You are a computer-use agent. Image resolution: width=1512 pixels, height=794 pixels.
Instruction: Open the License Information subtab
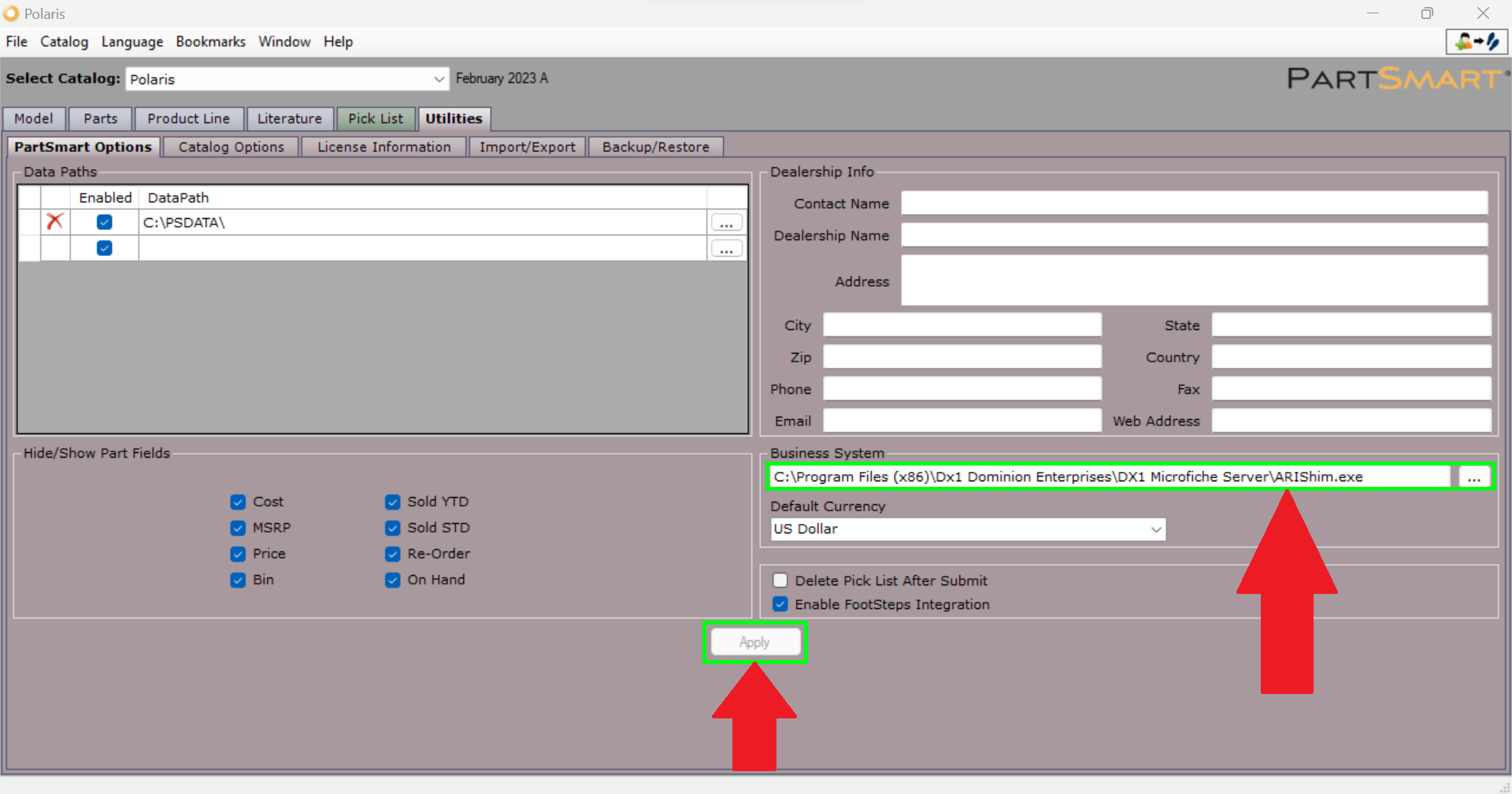pyautogui.click(x=384, y=147)
